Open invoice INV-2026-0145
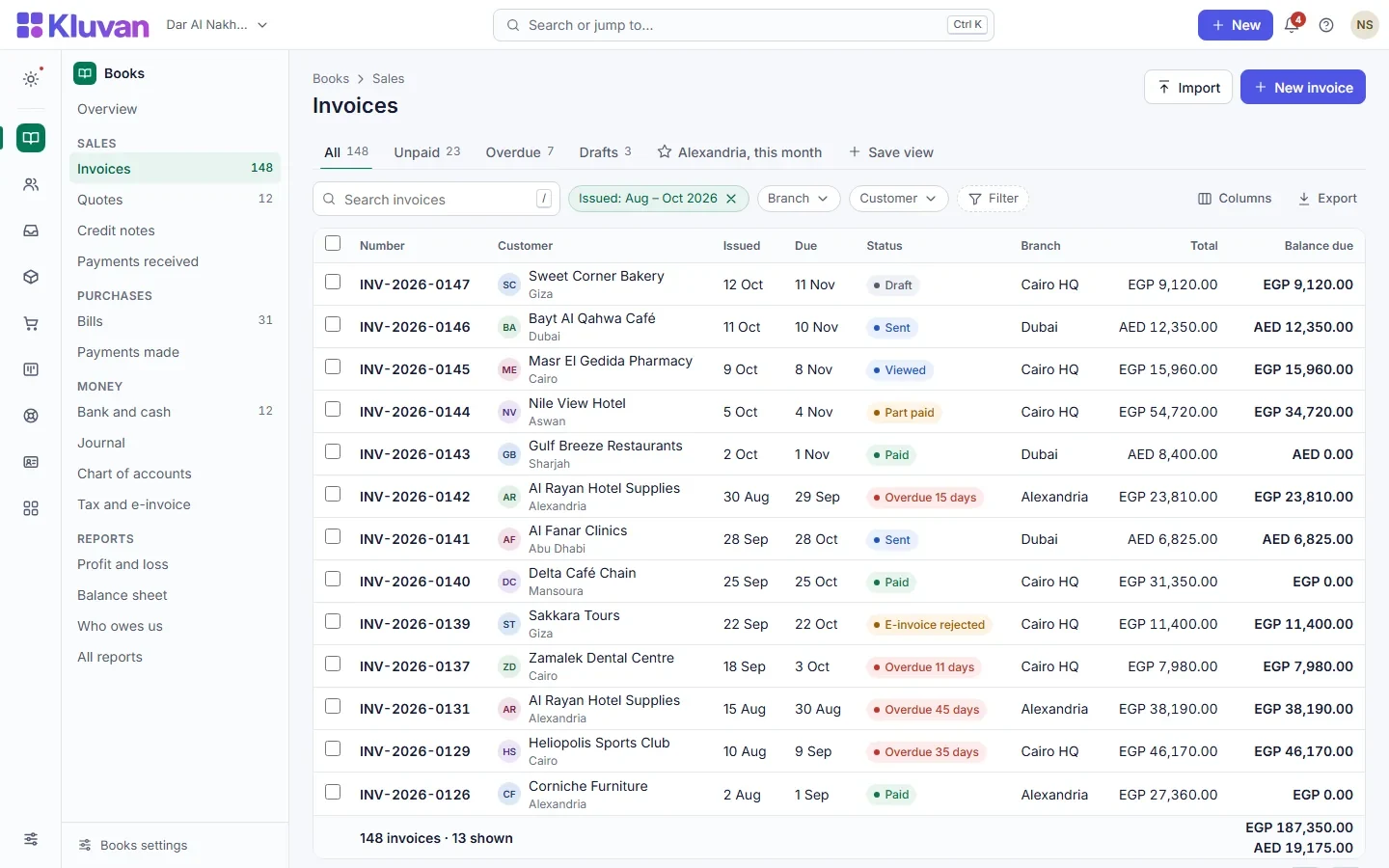1389x868 pixels. (x=415, y=369)
